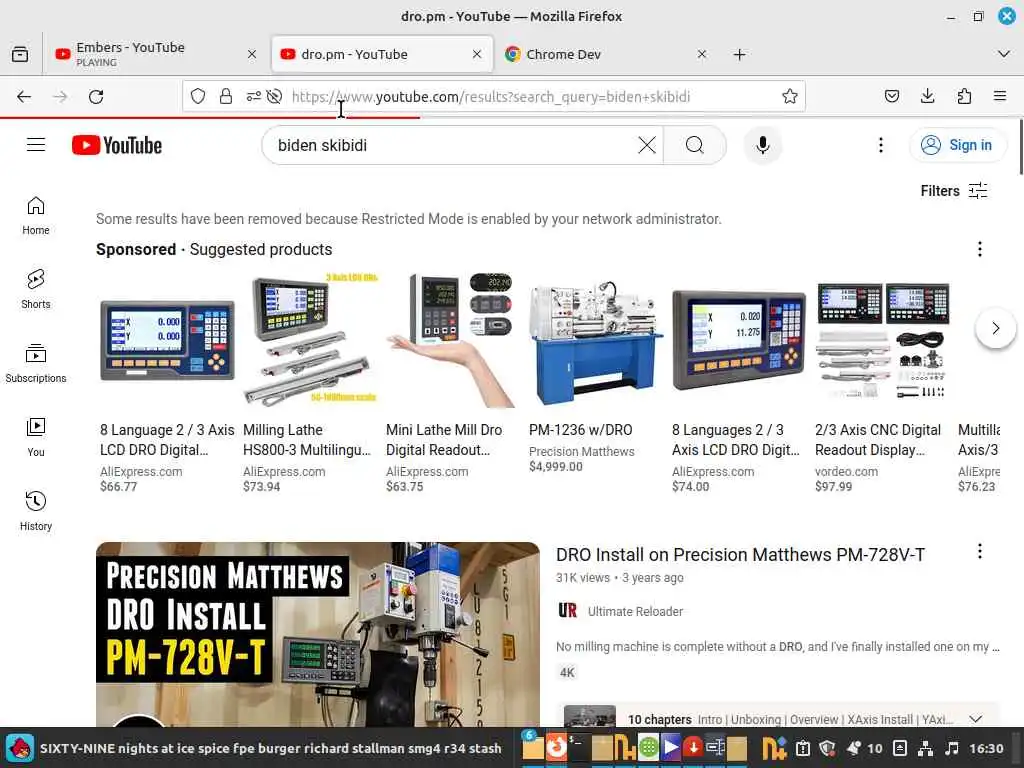Open YouTube settings three-dot menu
Image resolution: width=1024 pixels, height=768 pixels.
pyautogui.click(x=881, y=145)
